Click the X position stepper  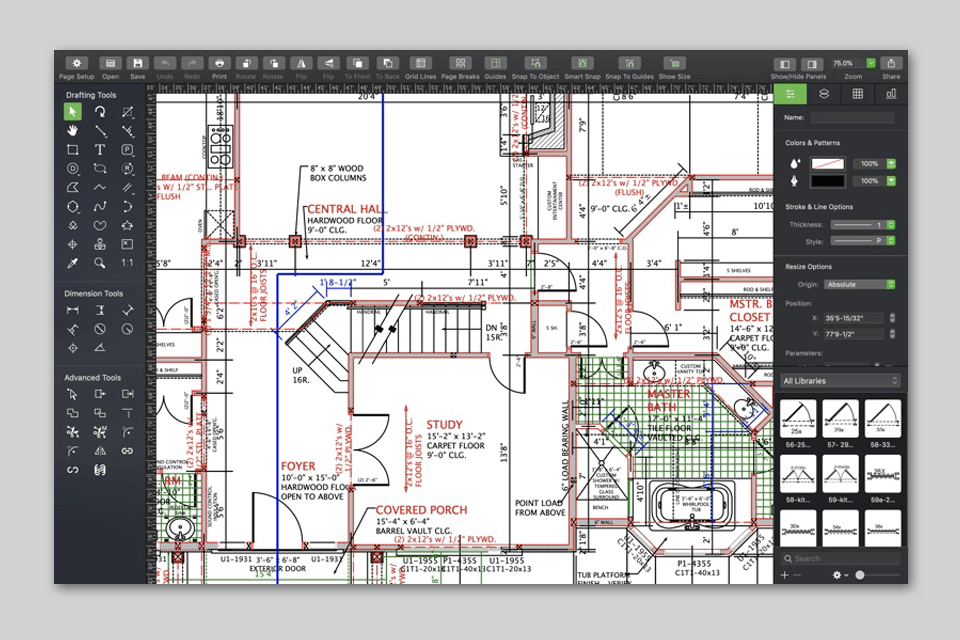click(892, 318)
